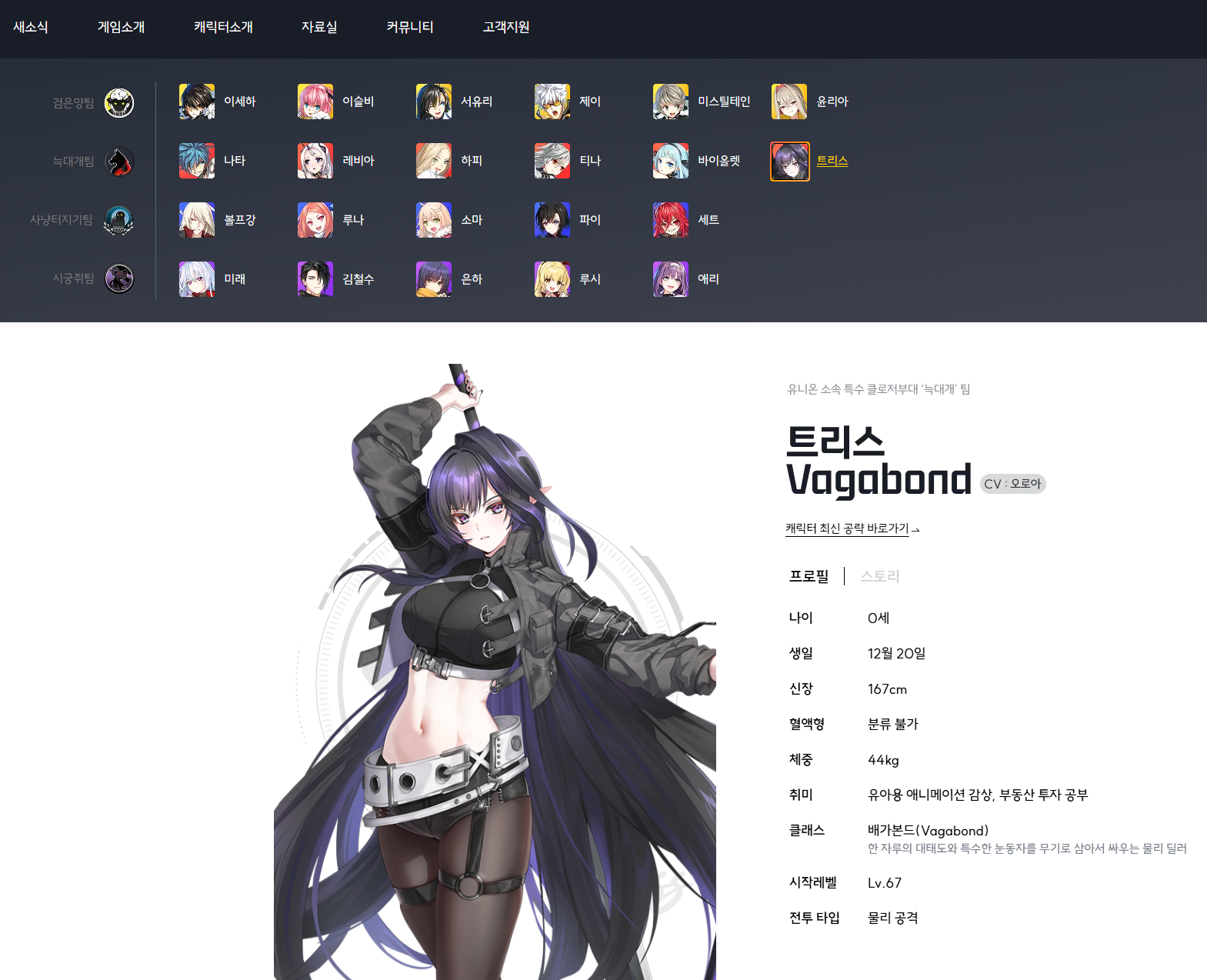This screenshot has width=1207, height=980.
Task: Switch to the 스토리 tab
Action: coord(880,576)
